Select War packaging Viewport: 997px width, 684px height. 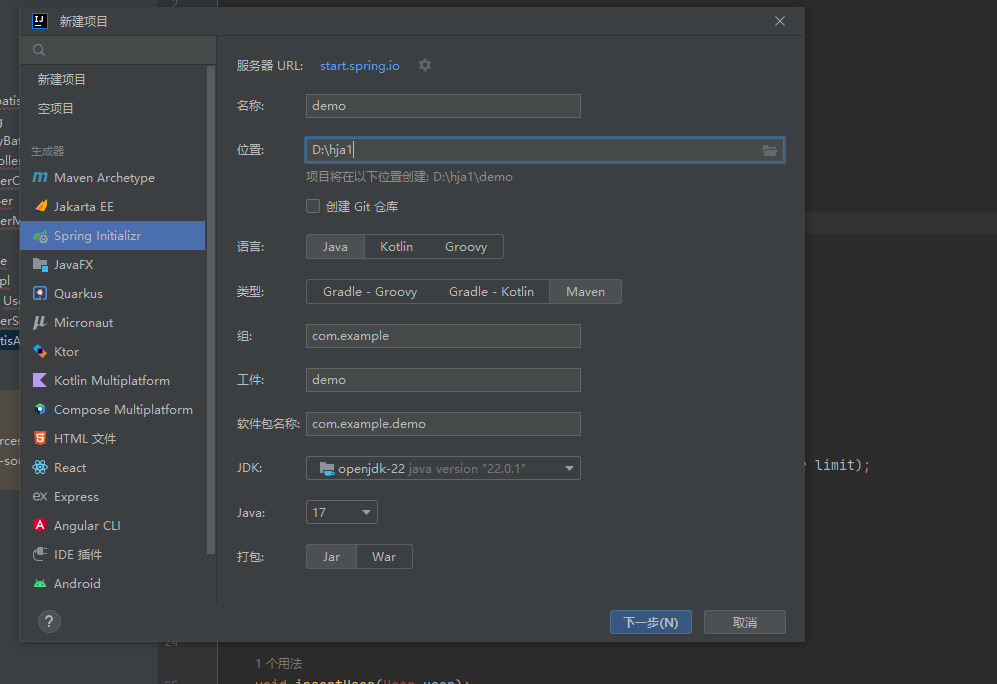(384, 556)
